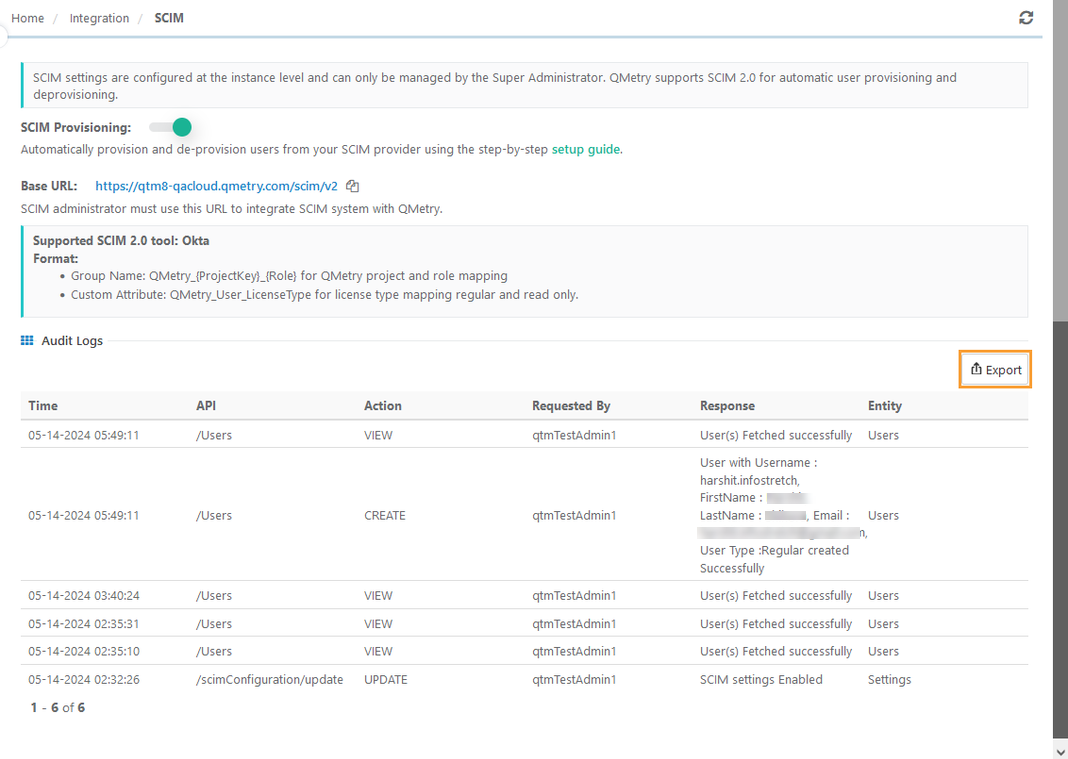The height and width of the screenshot is (759, 1068).
Task: Click the Entity column header
Action: click(x=884, y=405)
